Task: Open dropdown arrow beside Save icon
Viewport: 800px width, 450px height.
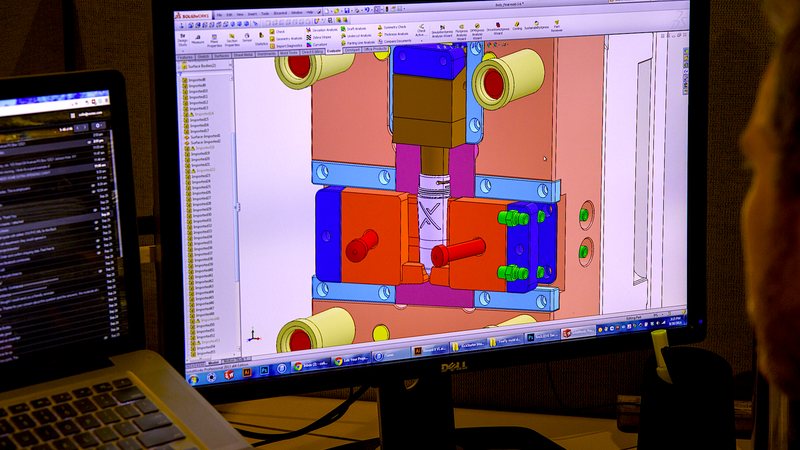Action: point(352,11)
